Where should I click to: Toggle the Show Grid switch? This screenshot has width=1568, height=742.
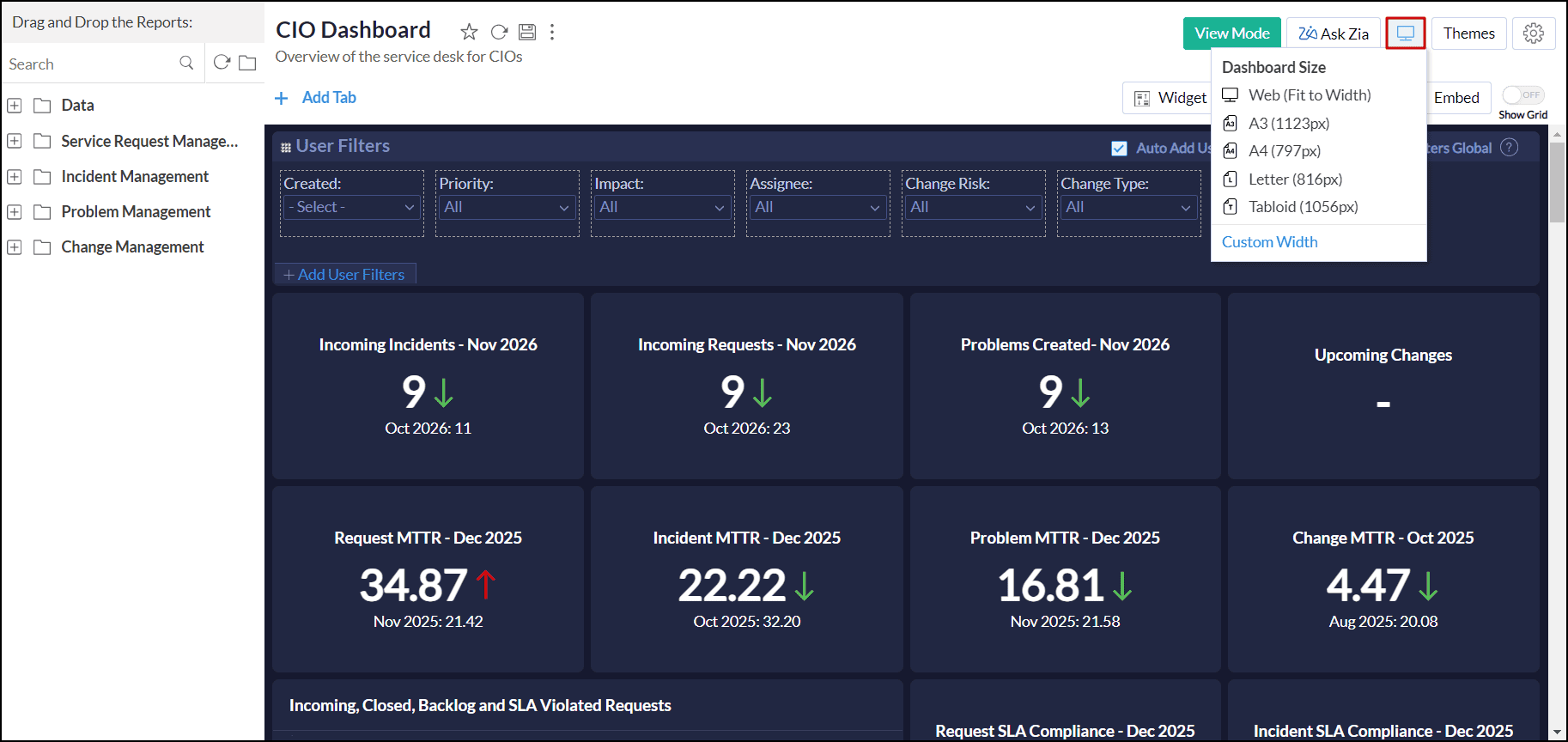click(1522, 95)
